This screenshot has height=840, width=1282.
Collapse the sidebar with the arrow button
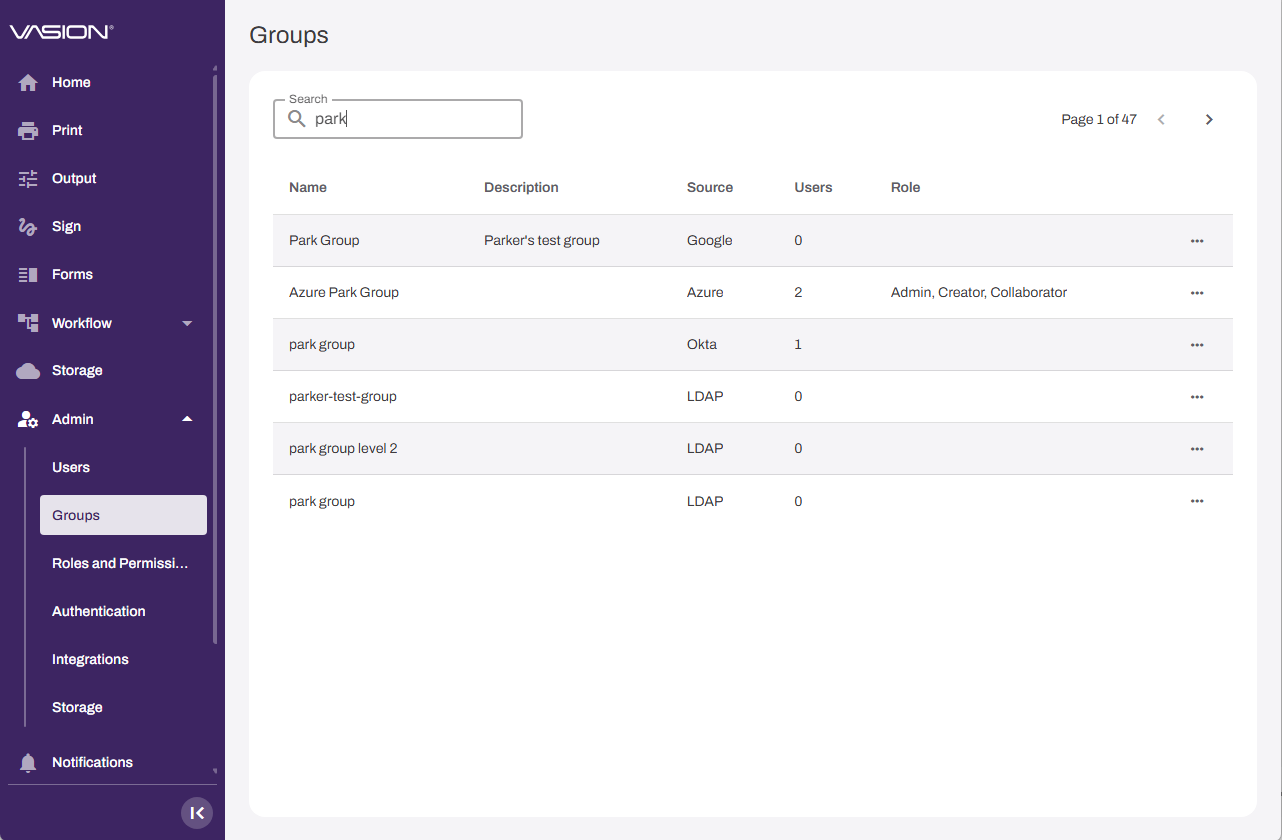point(197,813)
